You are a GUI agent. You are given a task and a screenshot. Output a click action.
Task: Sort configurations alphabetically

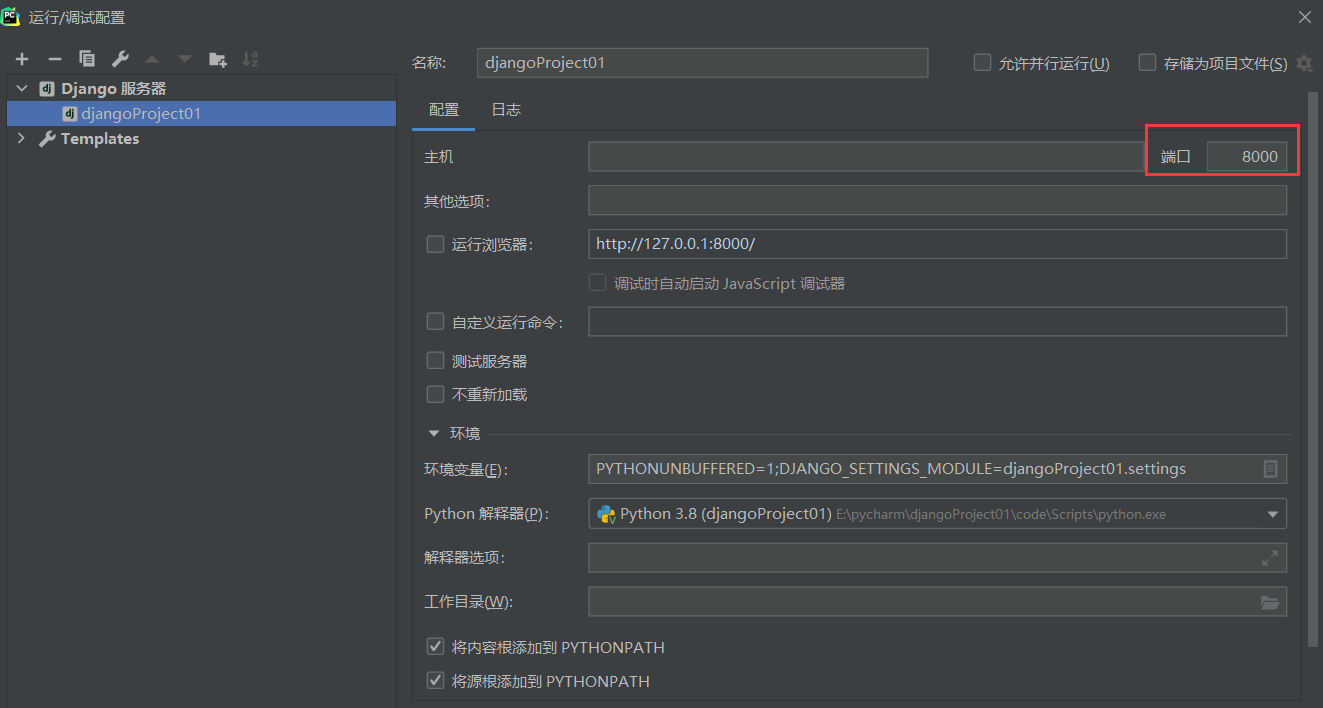tap(250, 60)
